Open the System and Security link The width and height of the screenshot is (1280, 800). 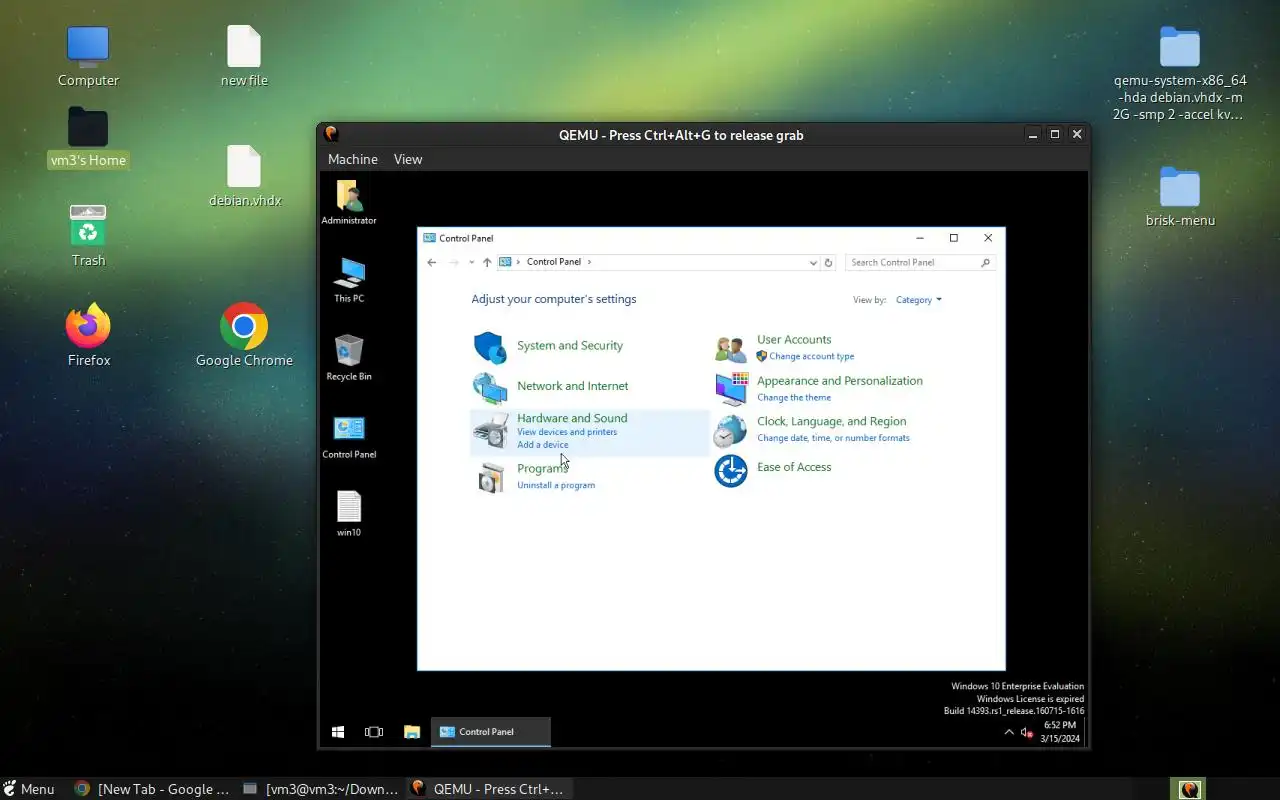(x=570, y=346)
